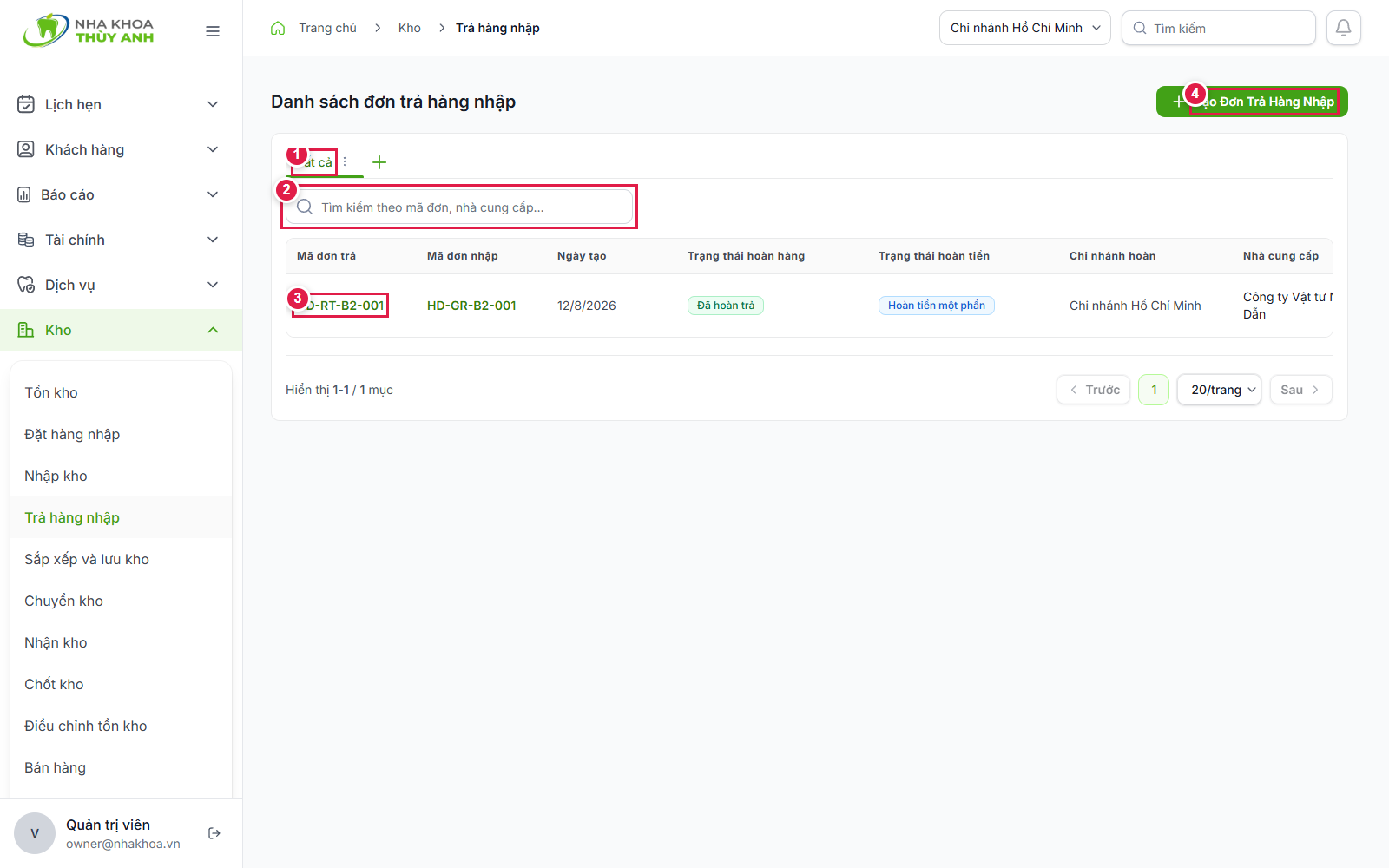Collapse sidebar with the hamburger menu icon
This screenshot has width=1389, height=868.
tap(213, 31)
